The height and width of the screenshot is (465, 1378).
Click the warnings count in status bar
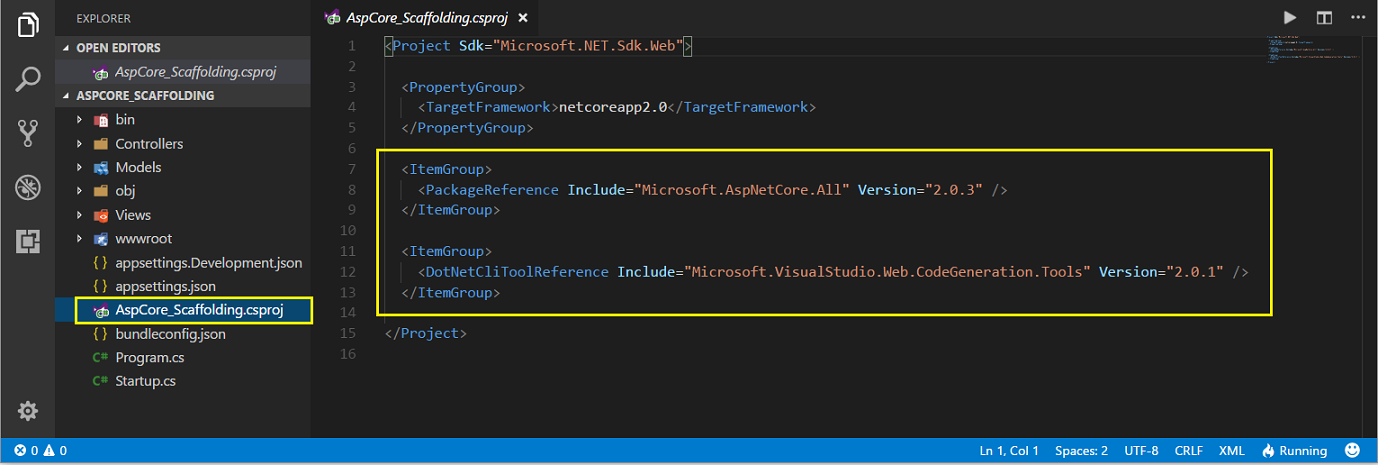point(54,451)
